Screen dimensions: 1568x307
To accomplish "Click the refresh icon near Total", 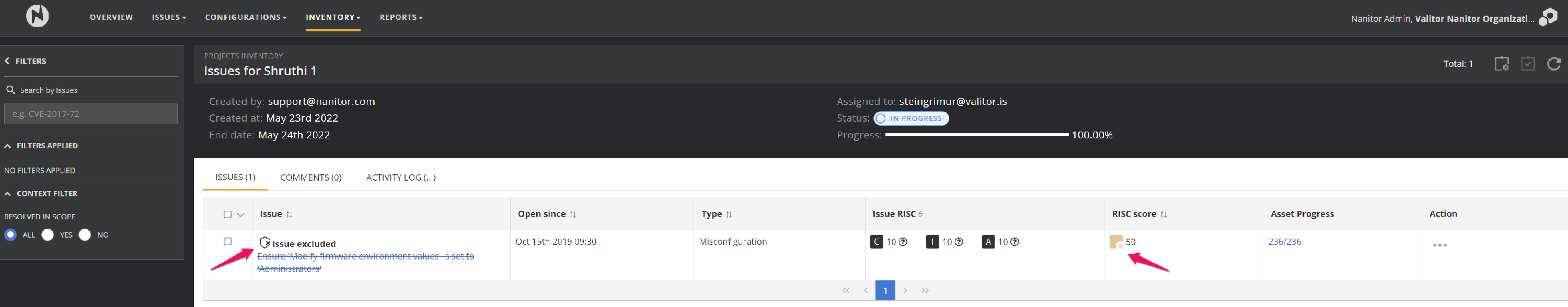I will pyautogui.click(x=1553, y=64).
